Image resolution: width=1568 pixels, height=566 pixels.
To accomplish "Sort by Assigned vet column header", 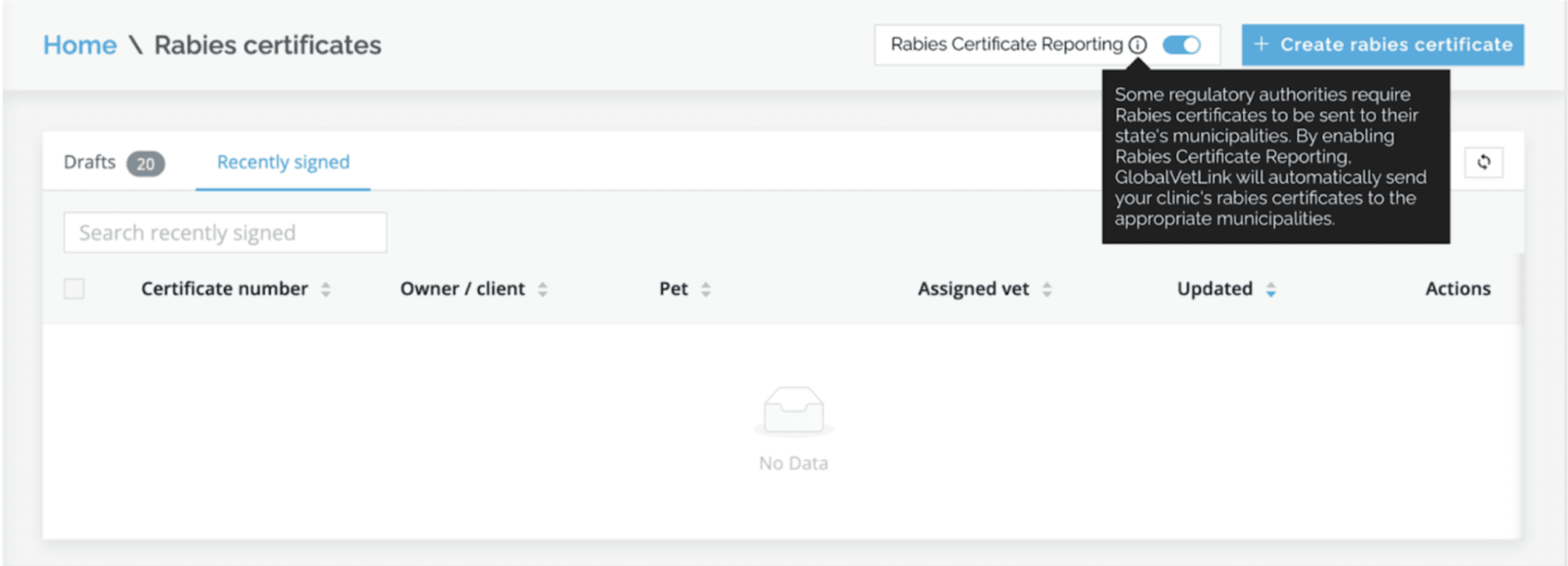I will (x=973, y=289).
